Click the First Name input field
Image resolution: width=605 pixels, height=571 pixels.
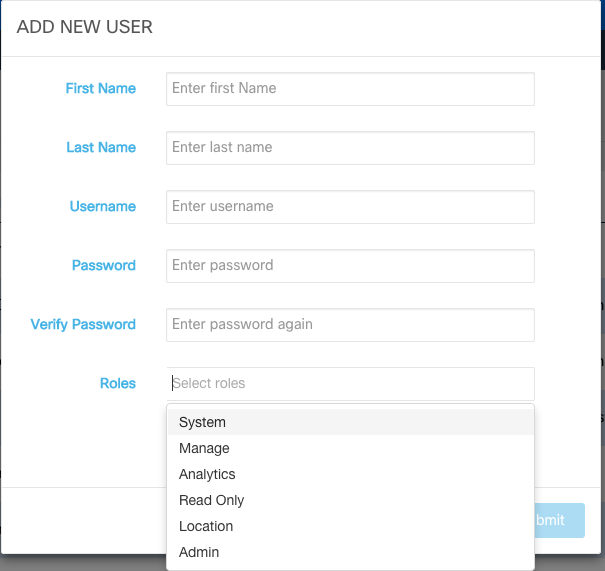tap(350, 88)
